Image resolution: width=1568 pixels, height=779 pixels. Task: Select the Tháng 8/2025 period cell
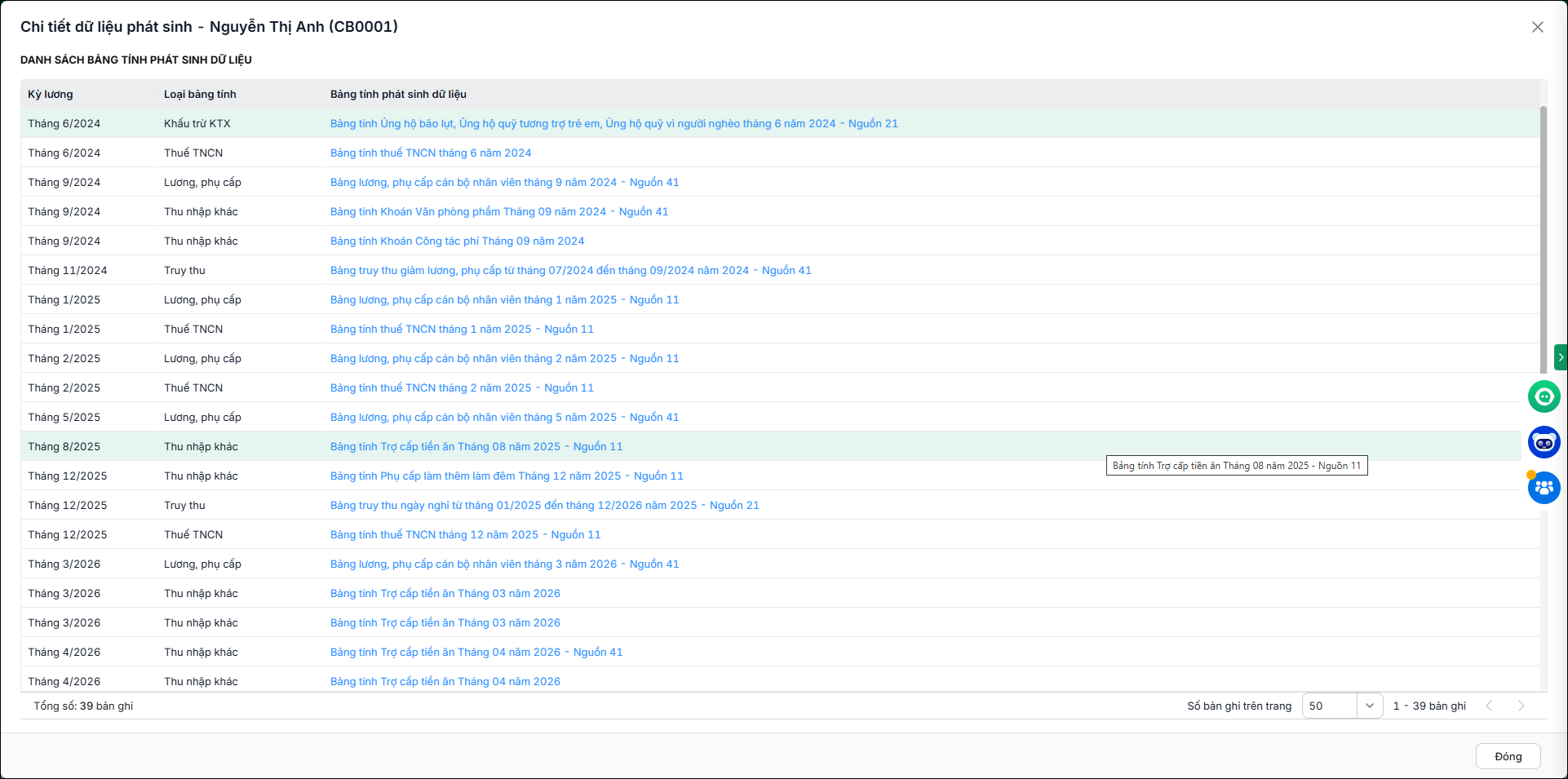pos(64,447)
